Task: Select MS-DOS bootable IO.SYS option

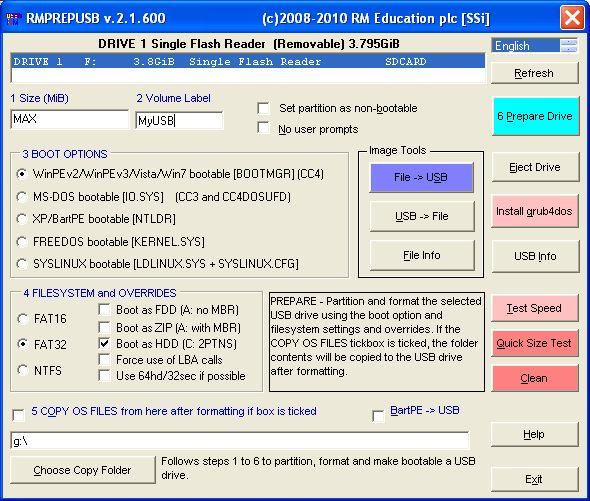Action: (x=22, y=197)
